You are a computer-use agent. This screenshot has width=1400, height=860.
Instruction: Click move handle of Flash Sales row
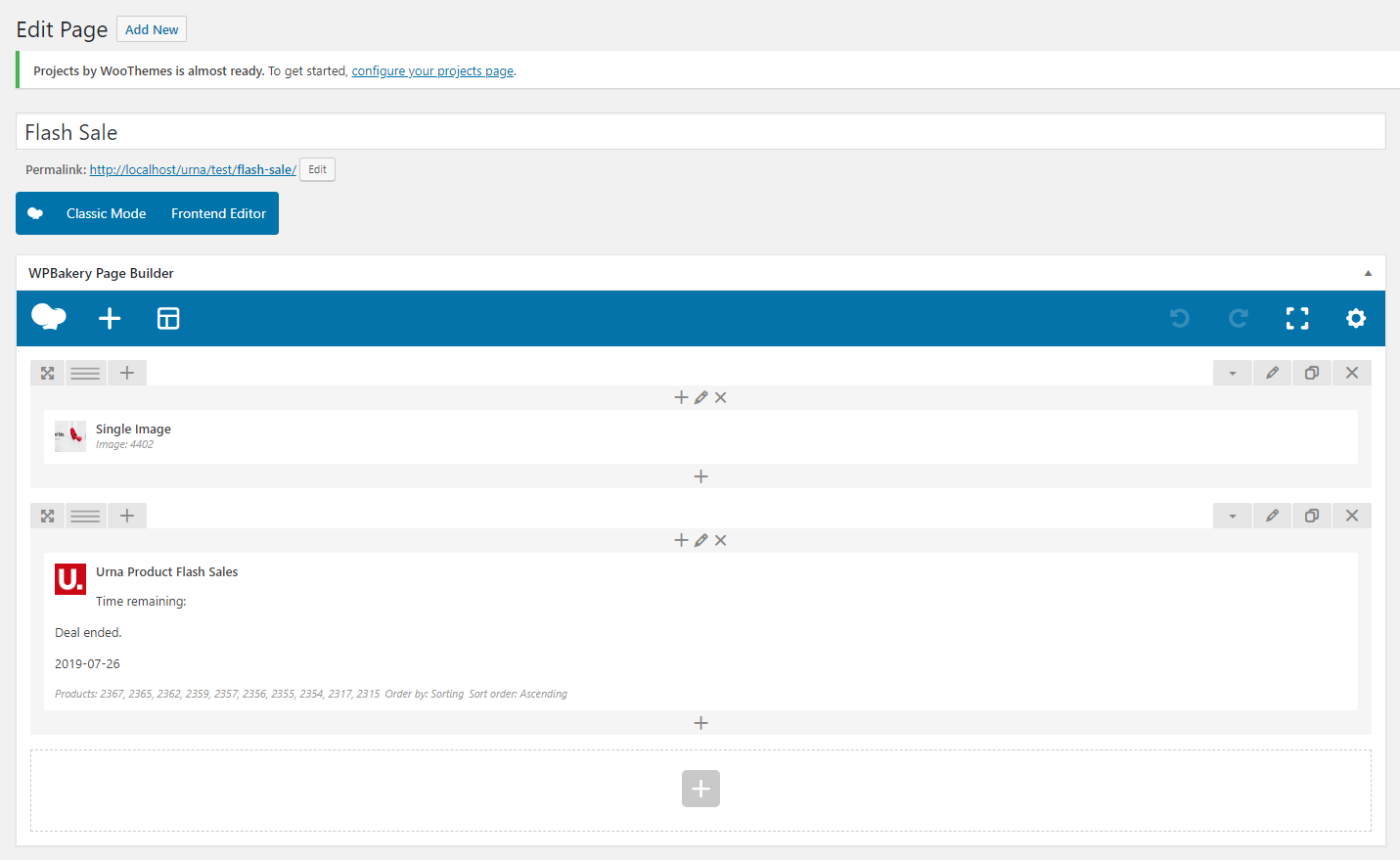pyautogui.click(x=47, y=516)
